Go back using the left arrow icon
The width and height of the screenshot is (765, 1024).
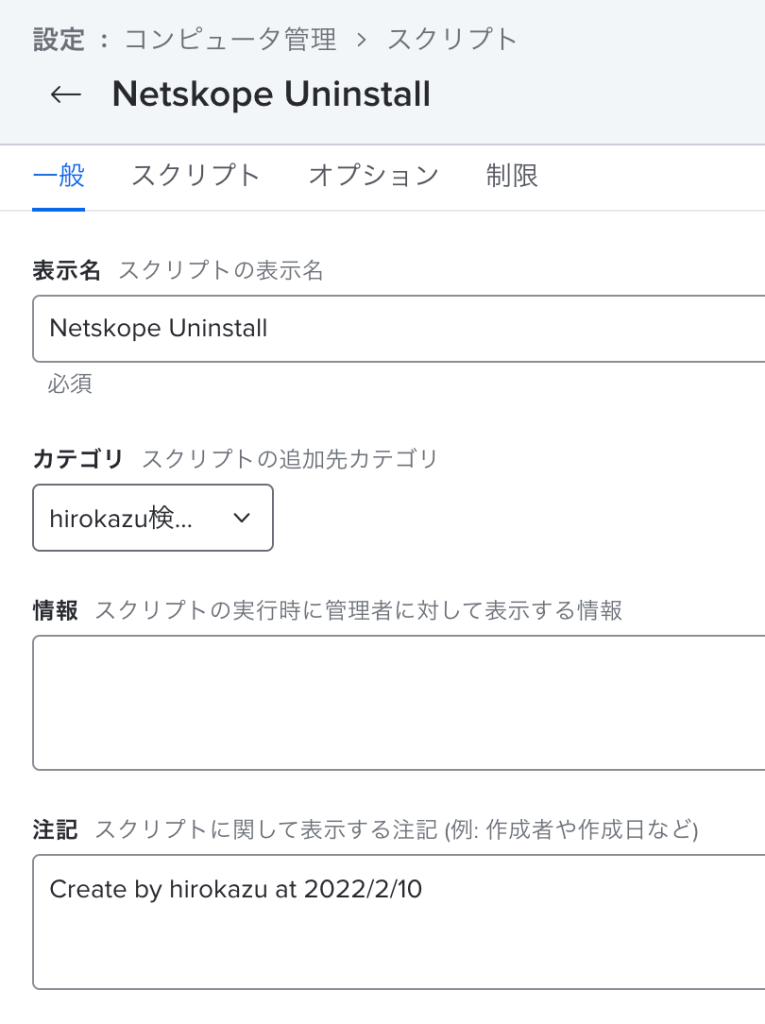[x=65, y=95]
